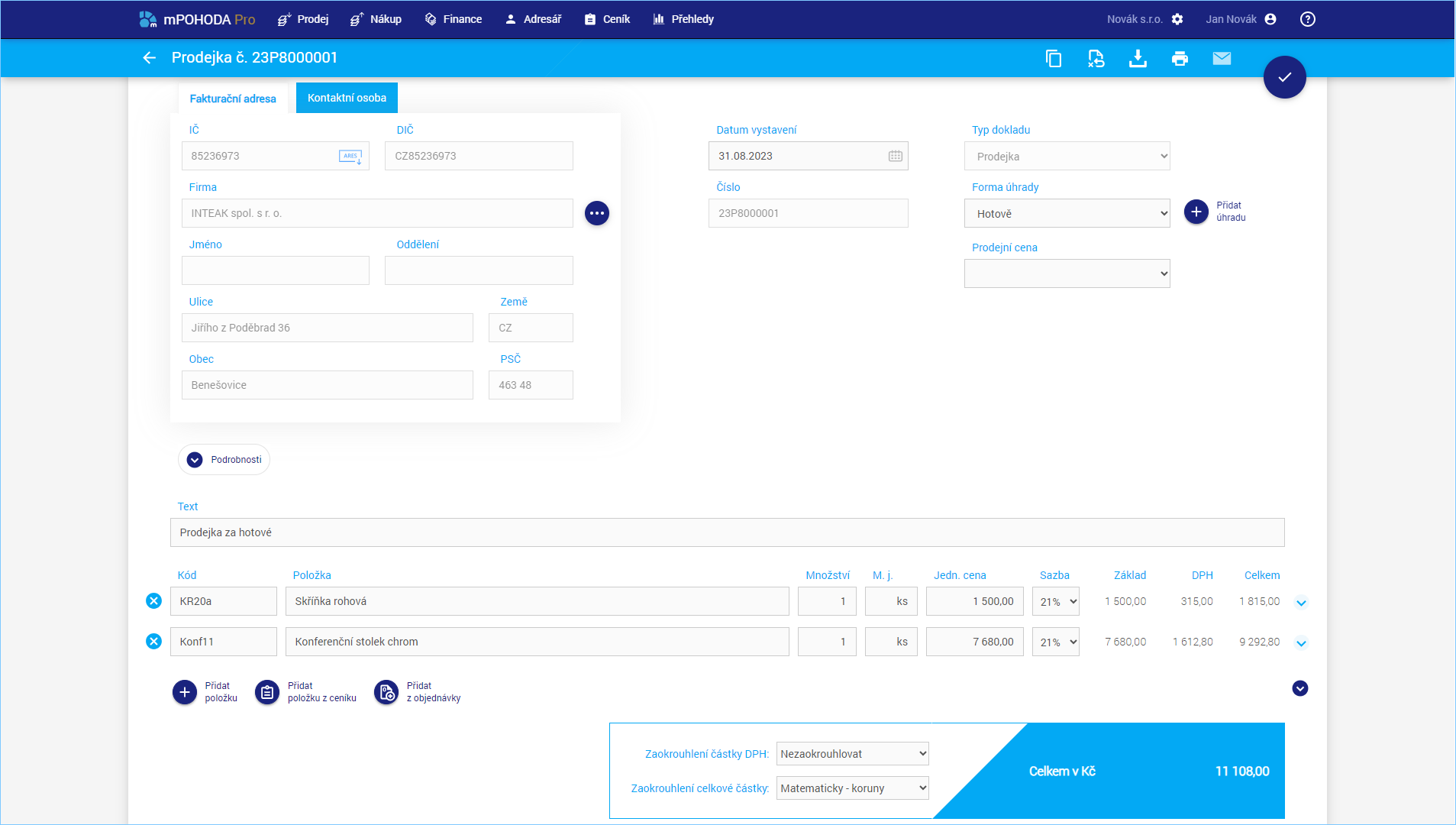Open user account icon beside Jan Novák
This screenshot has width=1456, height=825.
(1270, 19)
